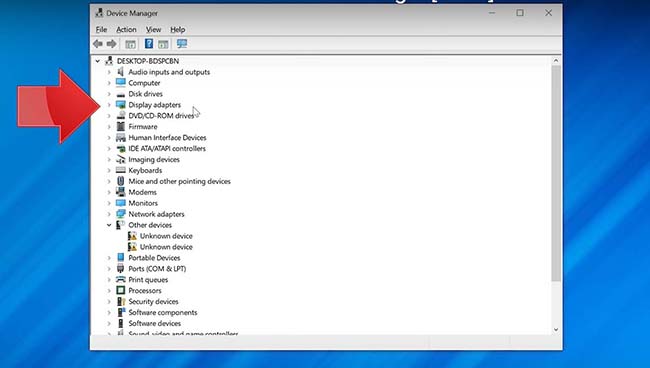Viewport: 650px width, 368px height.
Task: Click the Portable Devices icon
Action: click(x=121, y=257)
